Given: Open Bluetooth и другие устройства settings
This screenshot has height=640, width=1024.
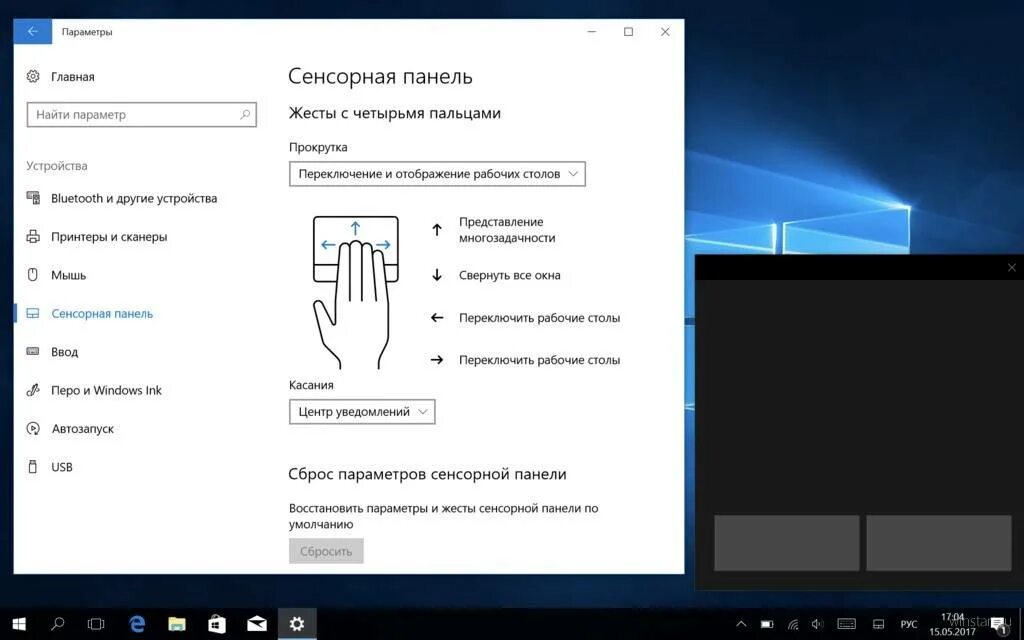Looking at the screenshot, I should pos(133,198).
